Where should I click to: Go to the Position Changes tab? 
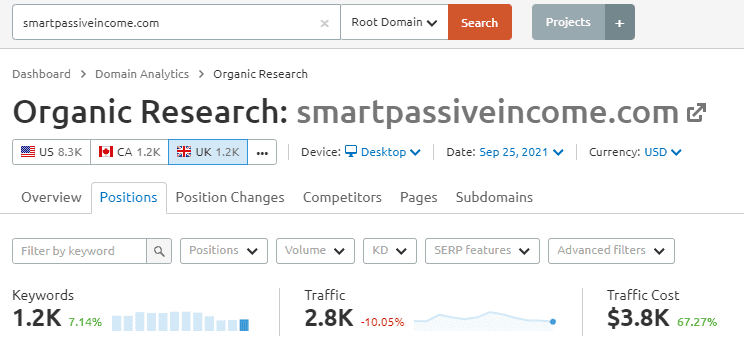pos(230,197)
